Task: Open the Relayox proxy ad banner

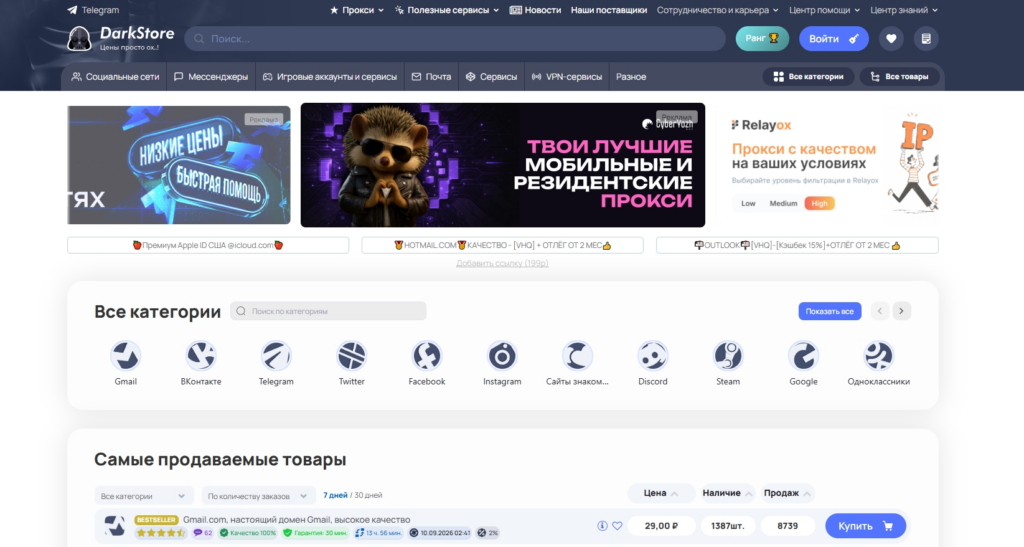Action: click(x=827, y=165)
